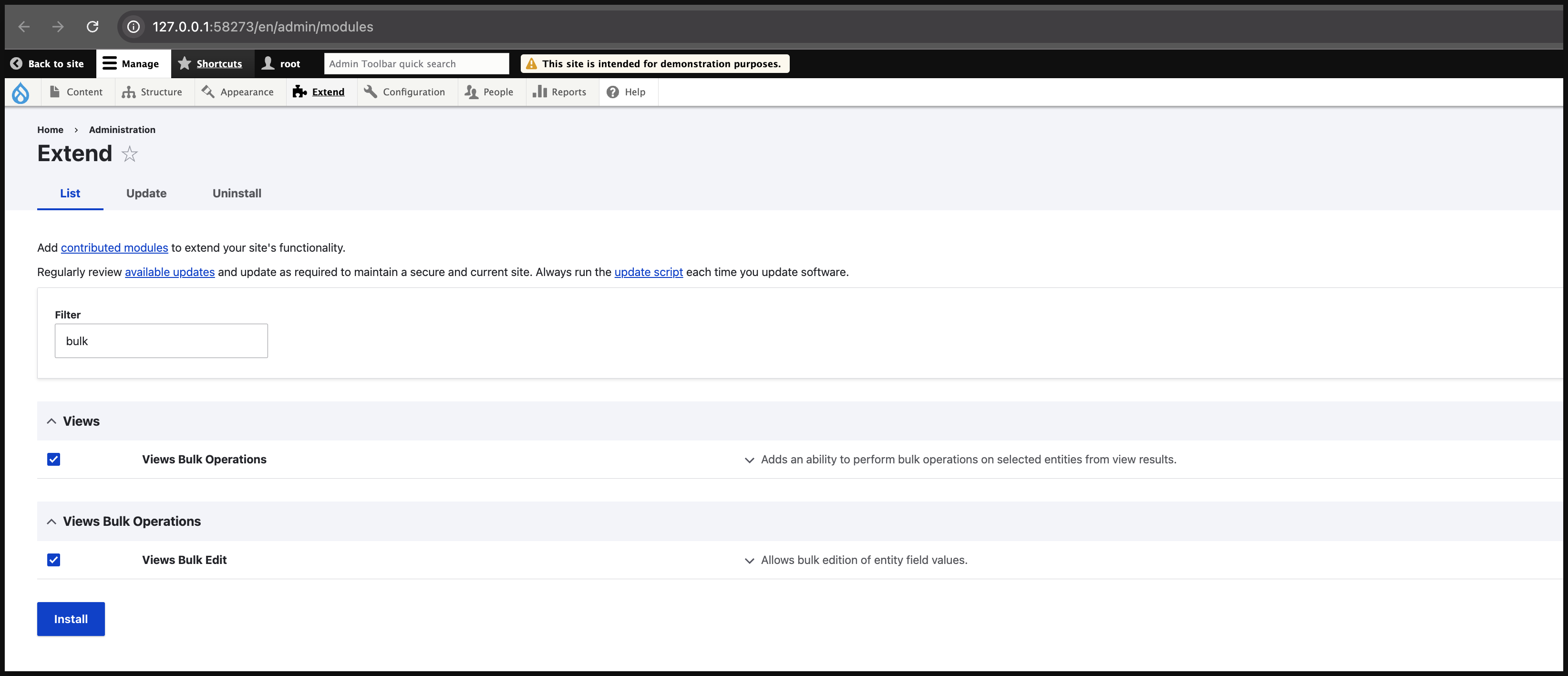Click the Filter text field
The height and width of the screenshot is (676, 1568).
pyautogui.click(x=161, y=341)
